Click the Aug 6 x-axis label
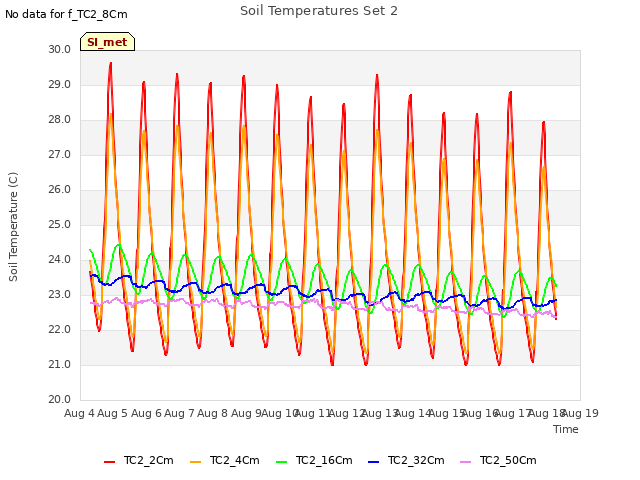Image resolution: width=640 pixels, height=480 pixels. click(146, 413)
